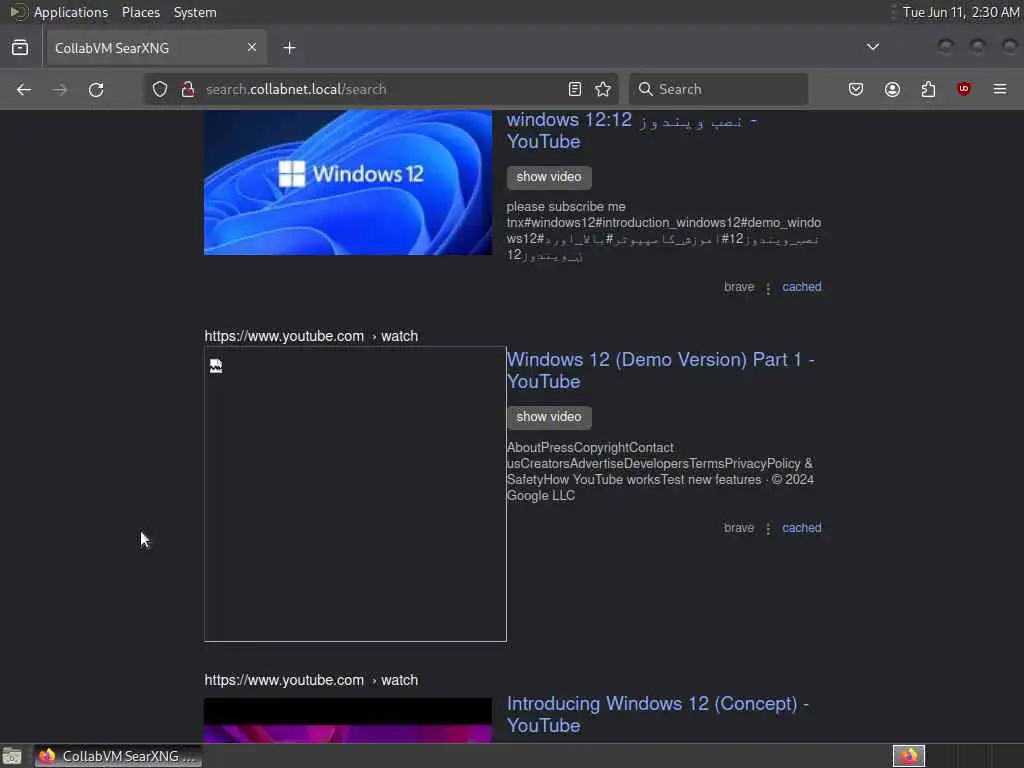Open the System menu
The width and height of the screenshot is (1024, 768).
pyautogui.click(x=195, y=12)
